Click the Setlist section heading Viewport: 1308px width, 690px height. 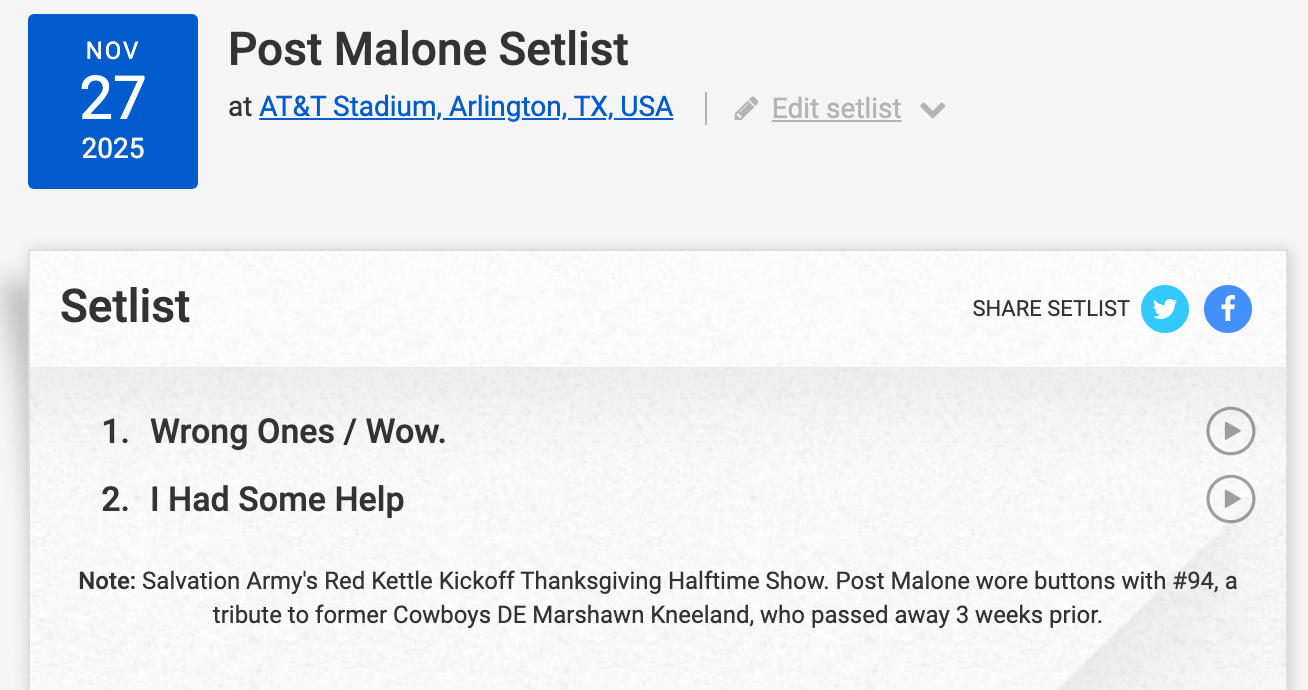[125, 306]
